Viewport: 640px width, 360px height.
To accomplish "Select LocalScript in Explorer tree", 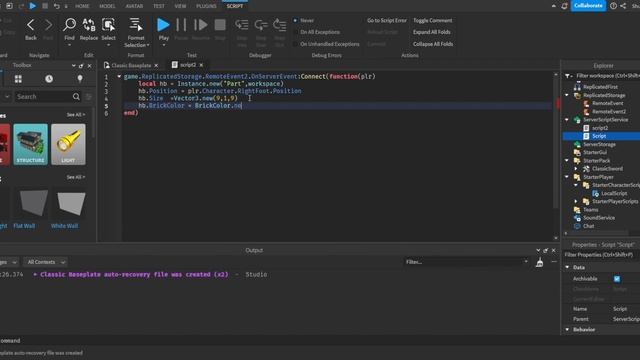I will [614, 193].
